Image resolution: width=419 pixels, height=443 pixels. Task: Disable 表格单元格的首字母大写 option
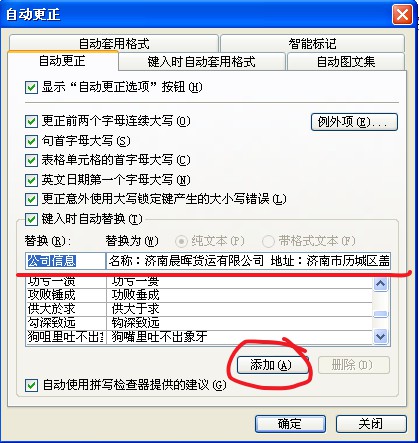(x=31, y=161)
